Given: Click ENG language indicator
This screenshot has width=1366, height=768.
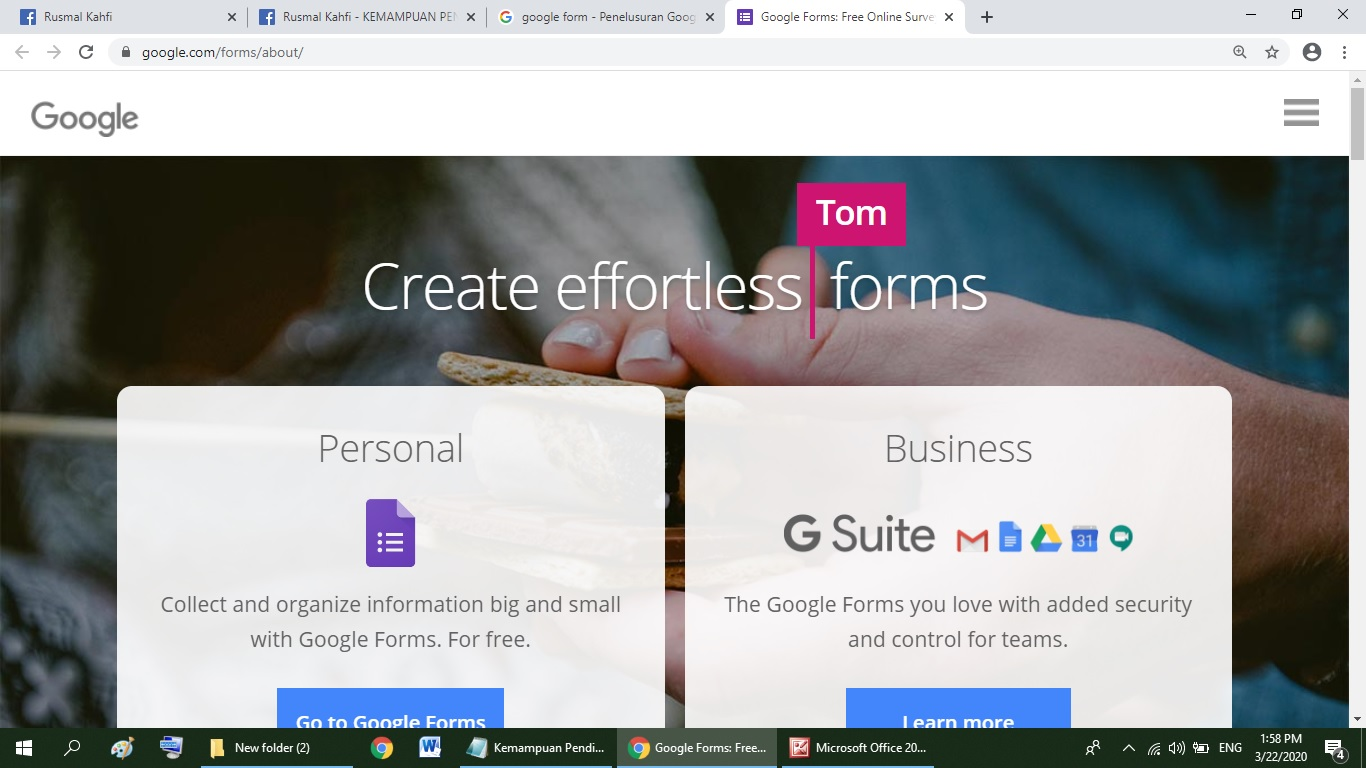Looking at the screenshot, I should pos(1230,748).
